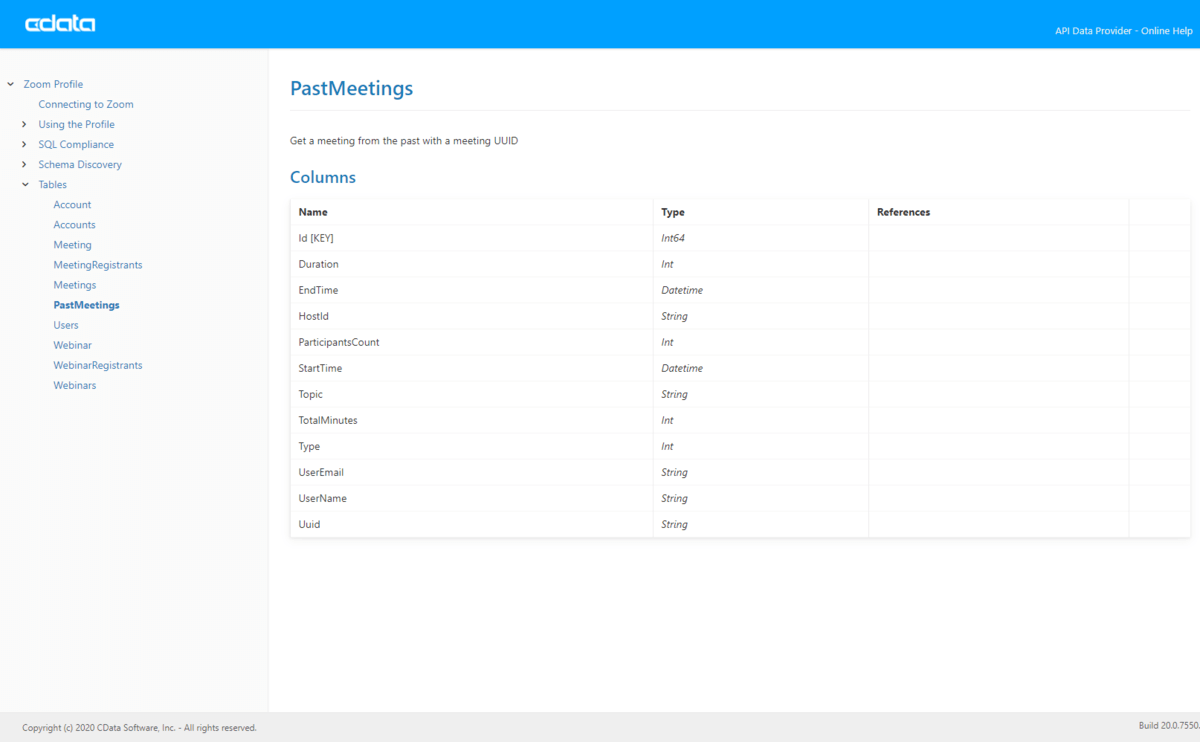Image resolution: width=1200 pixels, height=742 pixels.
Task: Open the Users table page
Action: click(66, 324)
